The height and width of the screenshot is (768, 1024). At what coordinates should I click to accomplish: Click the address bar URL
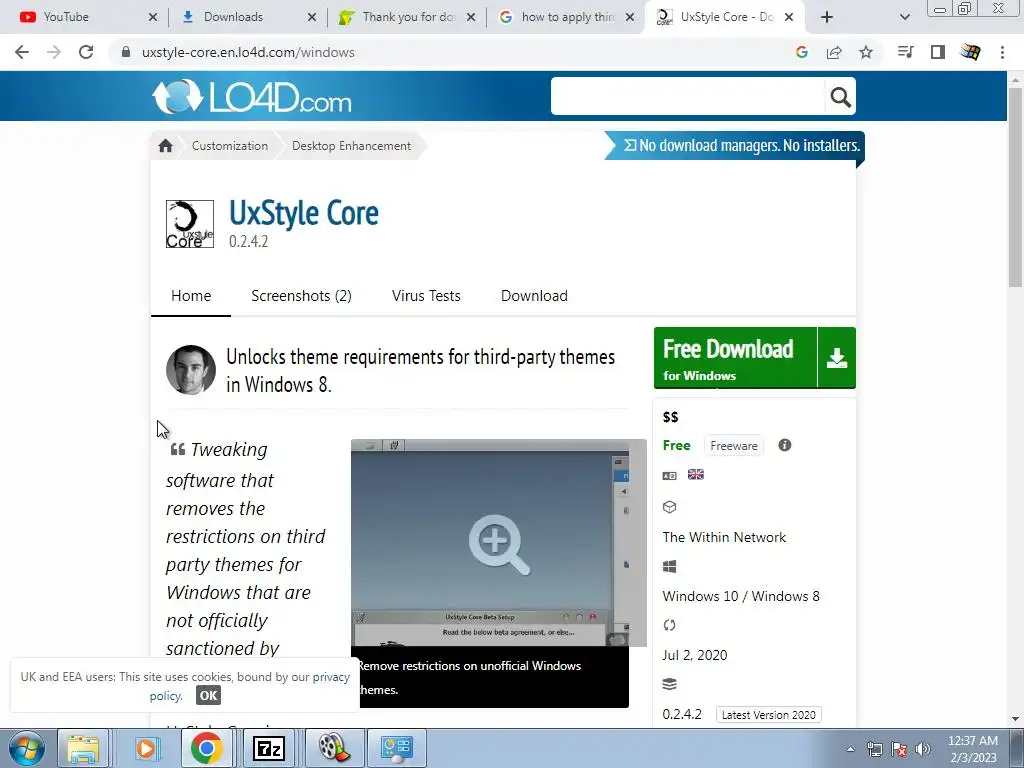pyautogui.click(x=248, y=52)
